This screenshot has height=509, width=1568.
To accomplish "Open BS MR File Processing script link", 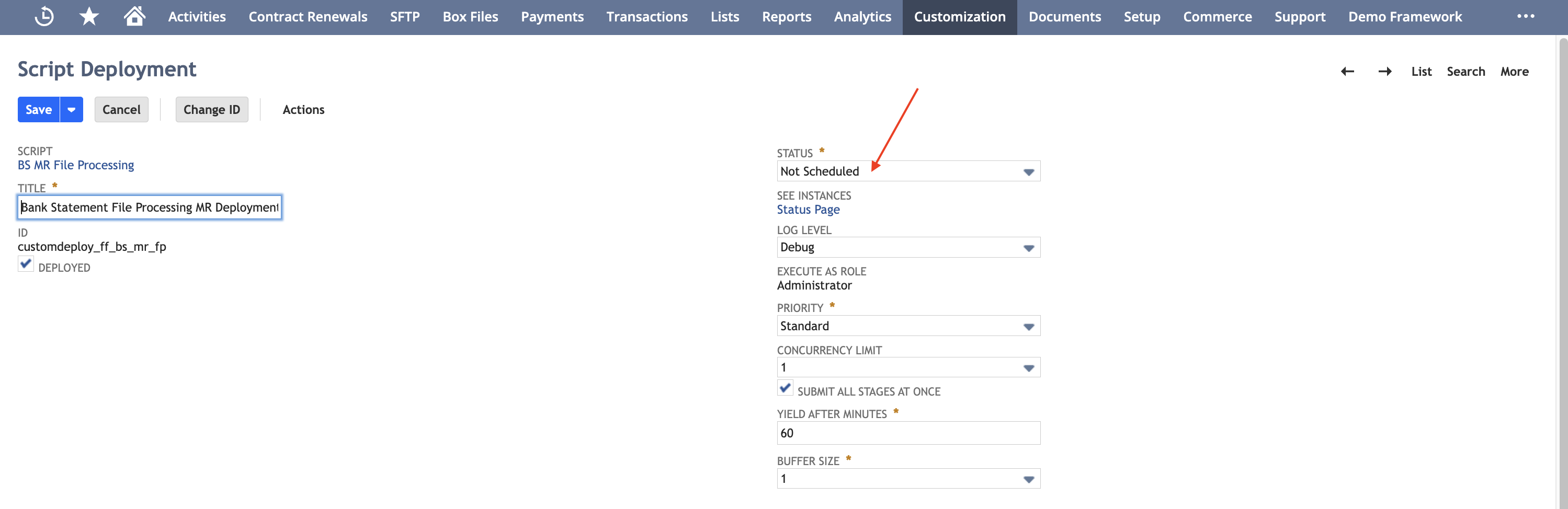I will [75, 166].
